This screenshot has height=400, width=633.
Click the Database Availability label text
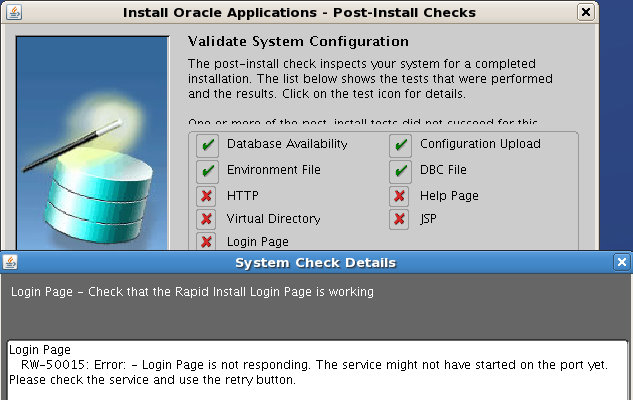click(x=287, y=144)
